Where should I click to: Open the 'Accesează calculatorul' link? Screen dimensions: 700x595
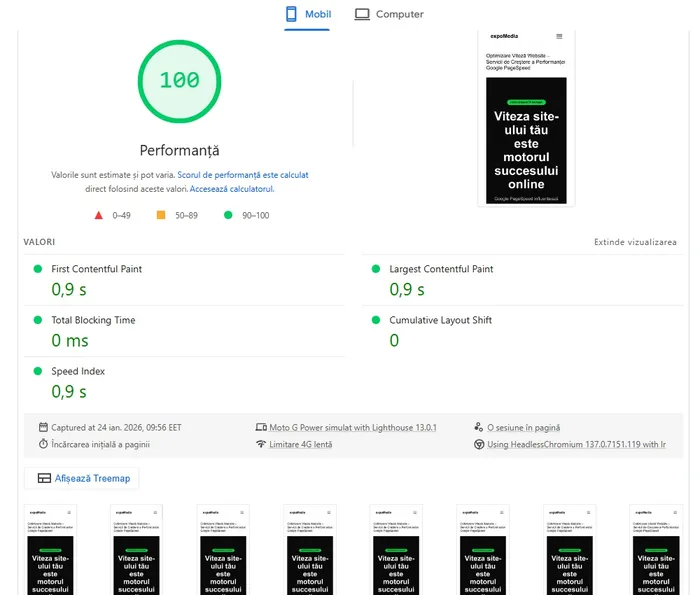click(x=232, y=189)
